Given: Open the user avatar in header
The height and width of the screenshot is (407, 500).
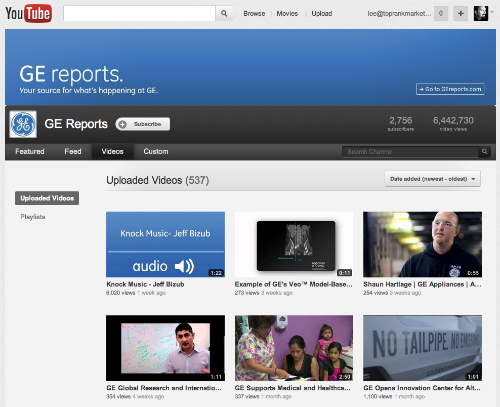Looking at the screenshot, I should coord(481,13).
